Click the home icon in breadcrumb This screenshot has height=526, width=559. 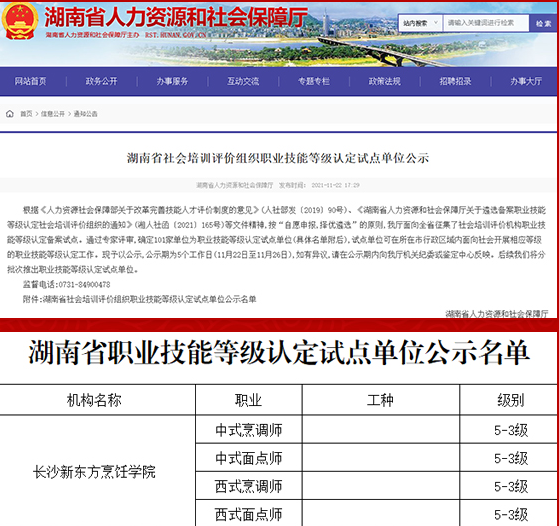pyautogui.click(x=10, y=114)
